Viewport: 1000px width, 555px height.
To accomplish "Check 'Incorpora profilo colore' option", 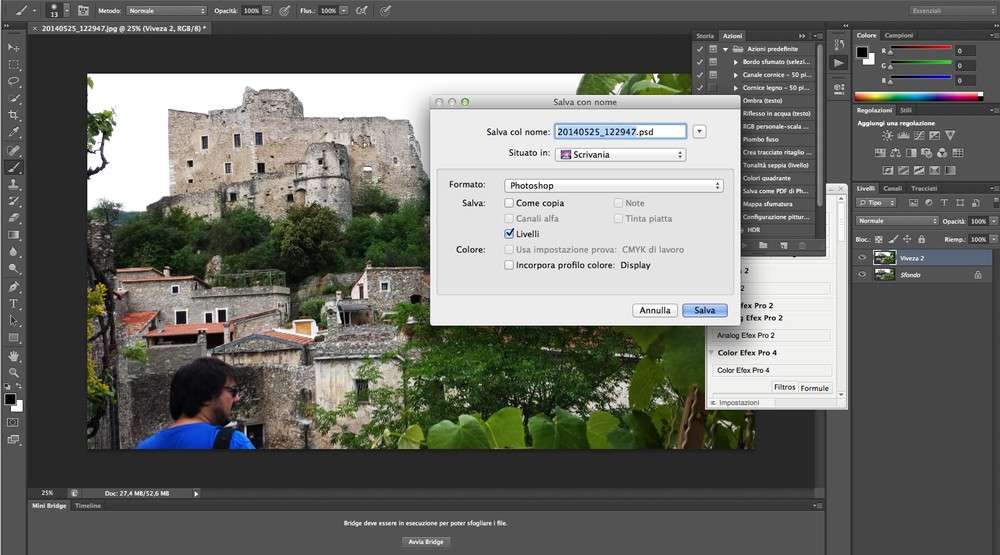I will click(510, 265).
